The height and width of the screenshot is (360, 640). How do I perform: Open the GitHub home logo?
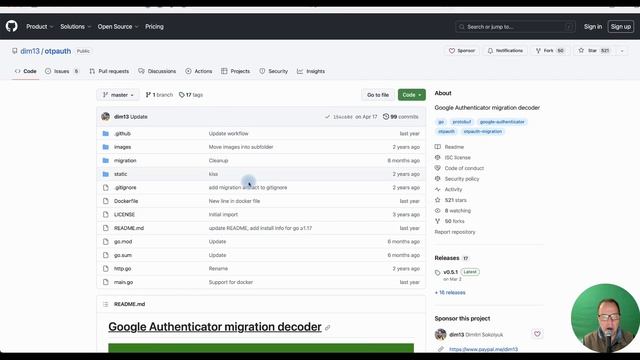tap(12, 27)
